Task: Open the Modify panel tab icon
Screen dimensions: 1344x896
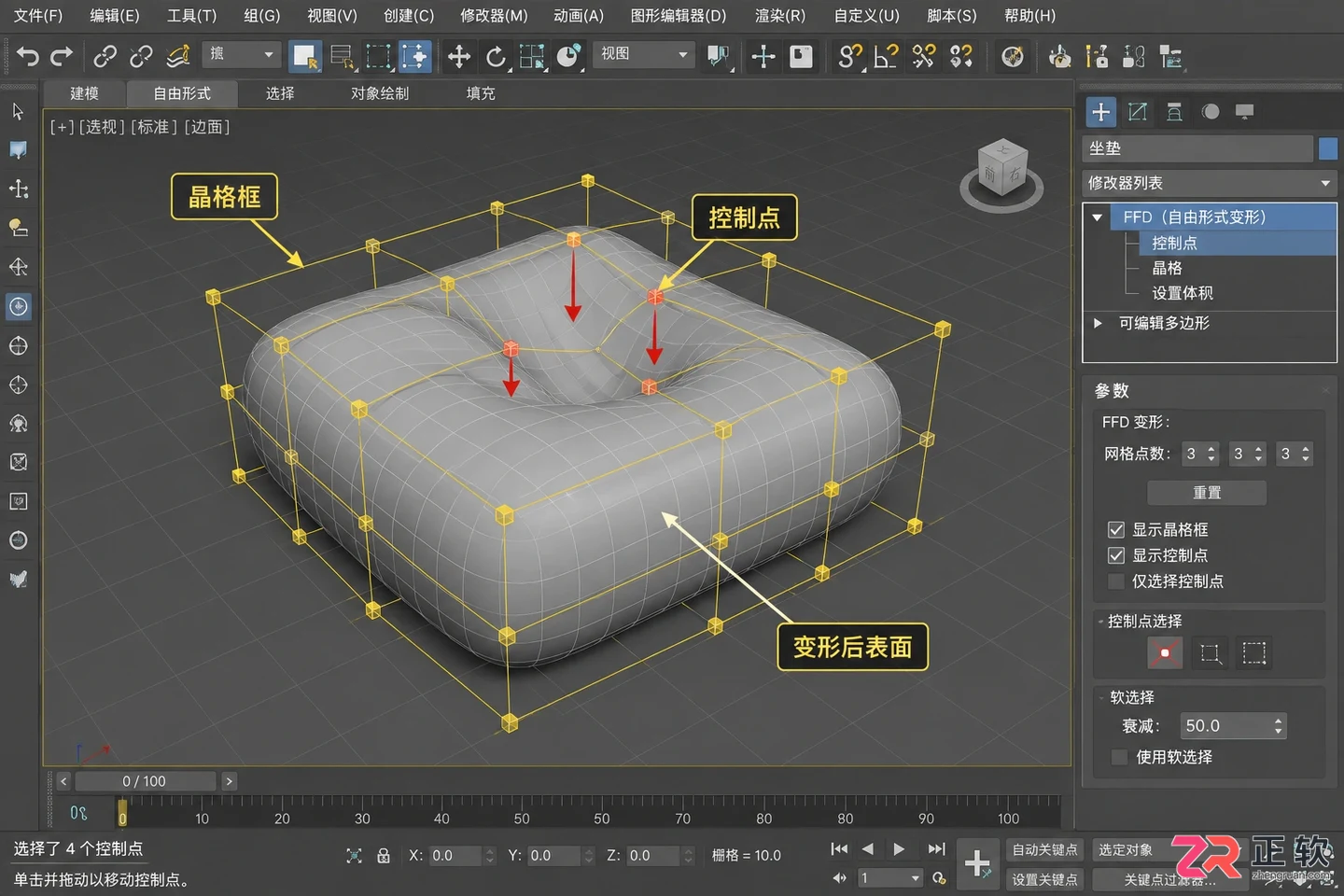Action: tap(1137, 112)
